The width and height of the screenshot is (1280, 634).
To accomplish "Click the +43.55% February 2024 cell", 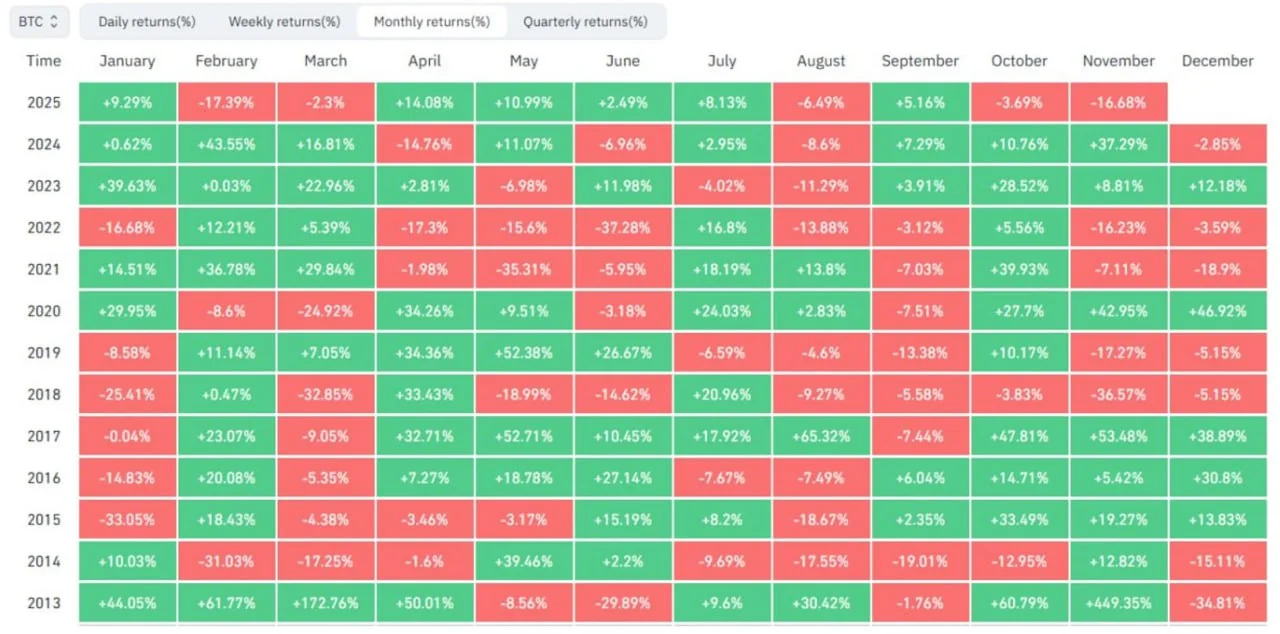I will coord(226,144).
